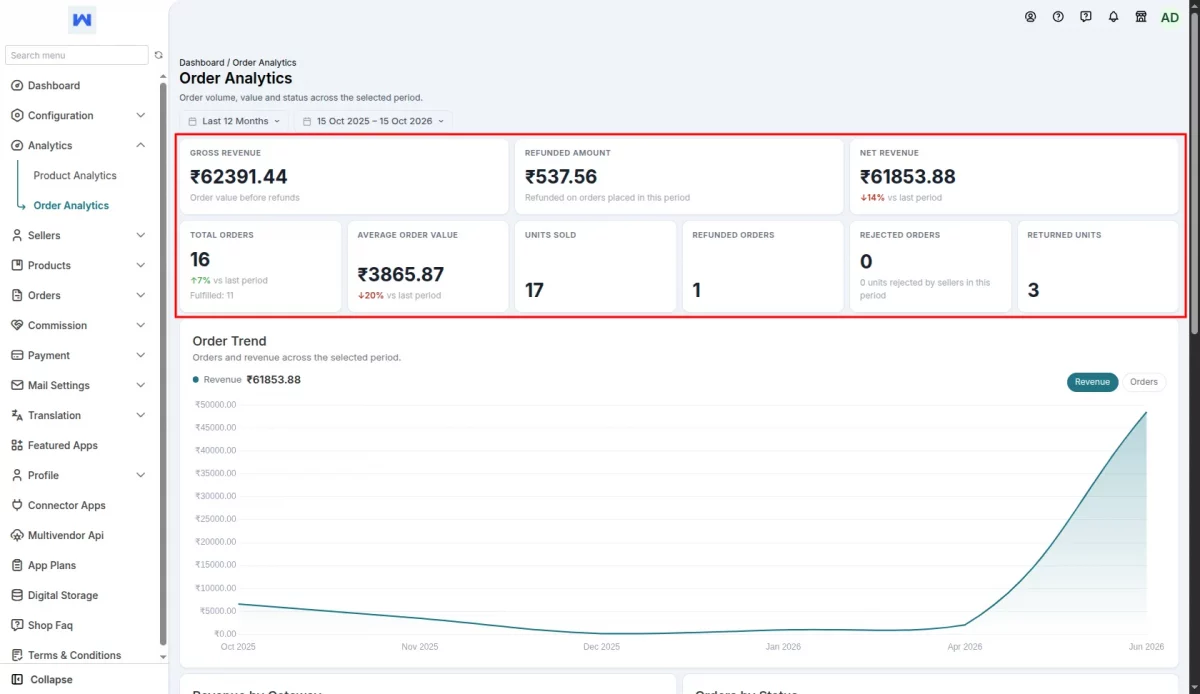Click the Gross Revenue value ₹62391.44
This screenshot has height=694, width=1200.
239,177
